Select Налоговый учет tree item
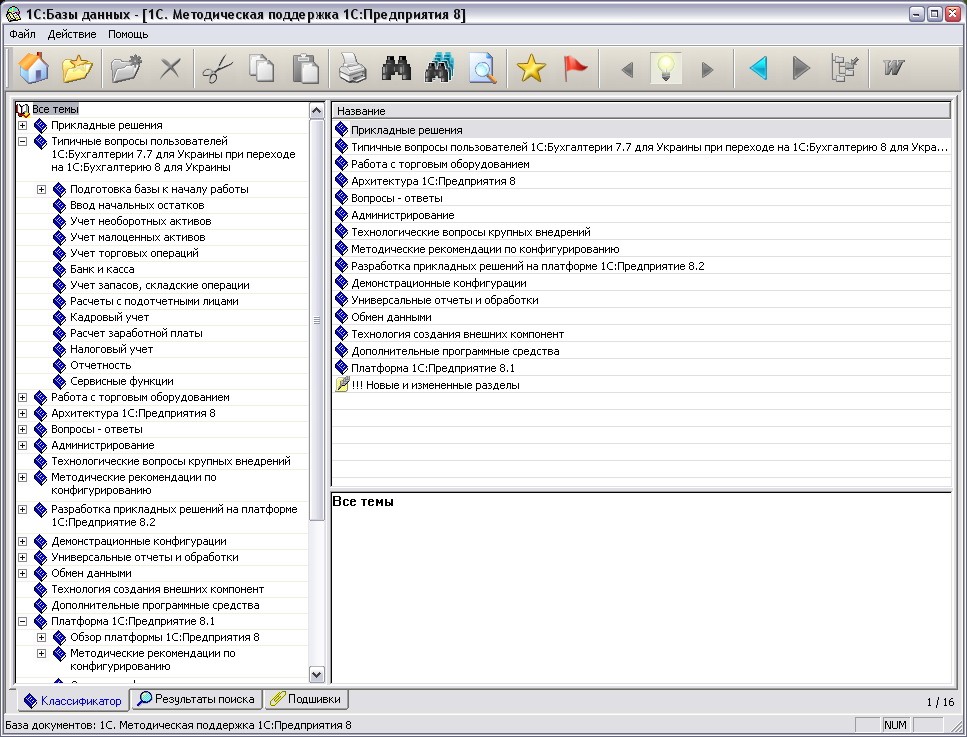This screenshot has height=737, width=967. 111,350
